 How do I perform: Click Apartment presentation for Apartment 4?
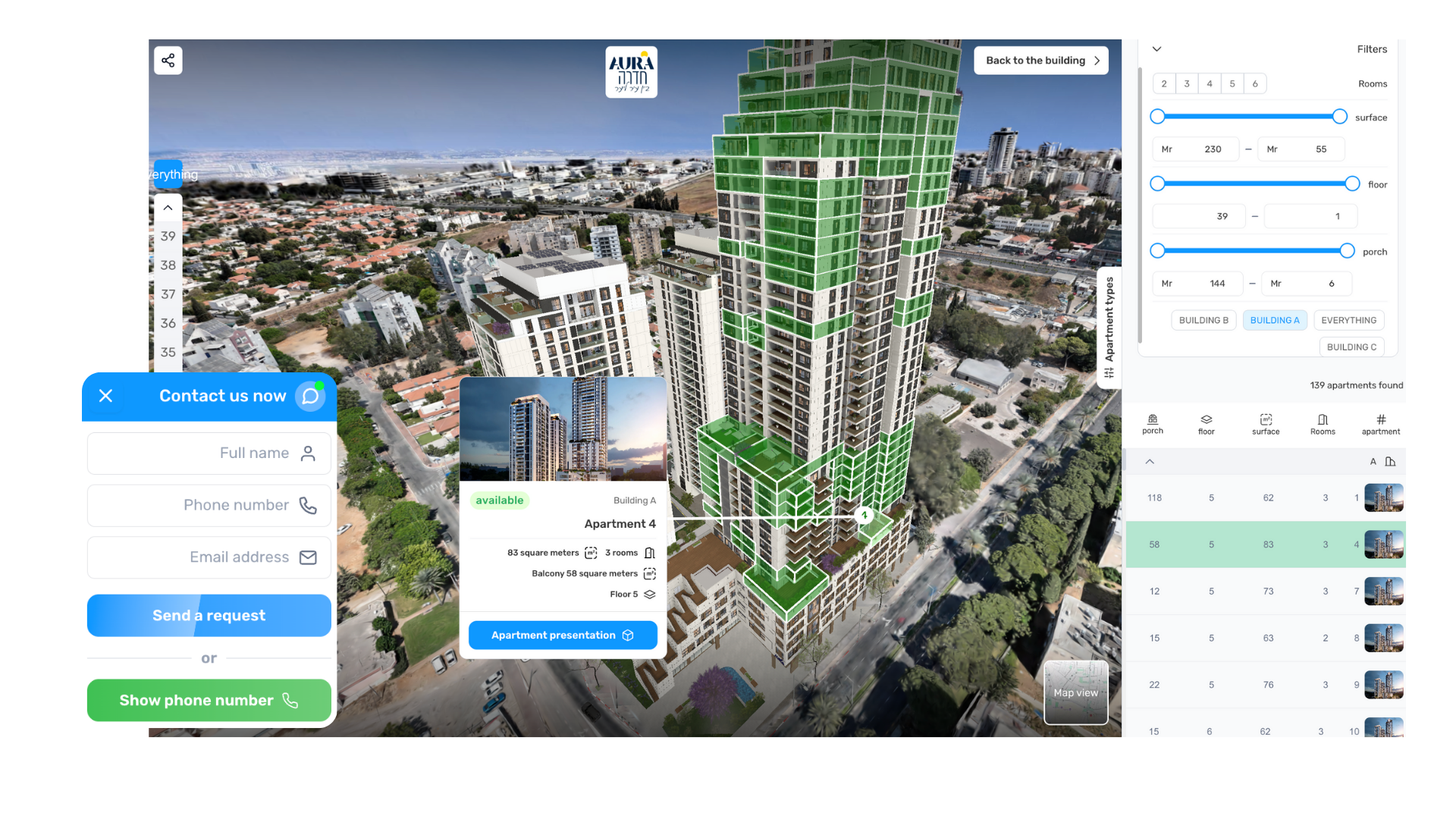562,635
